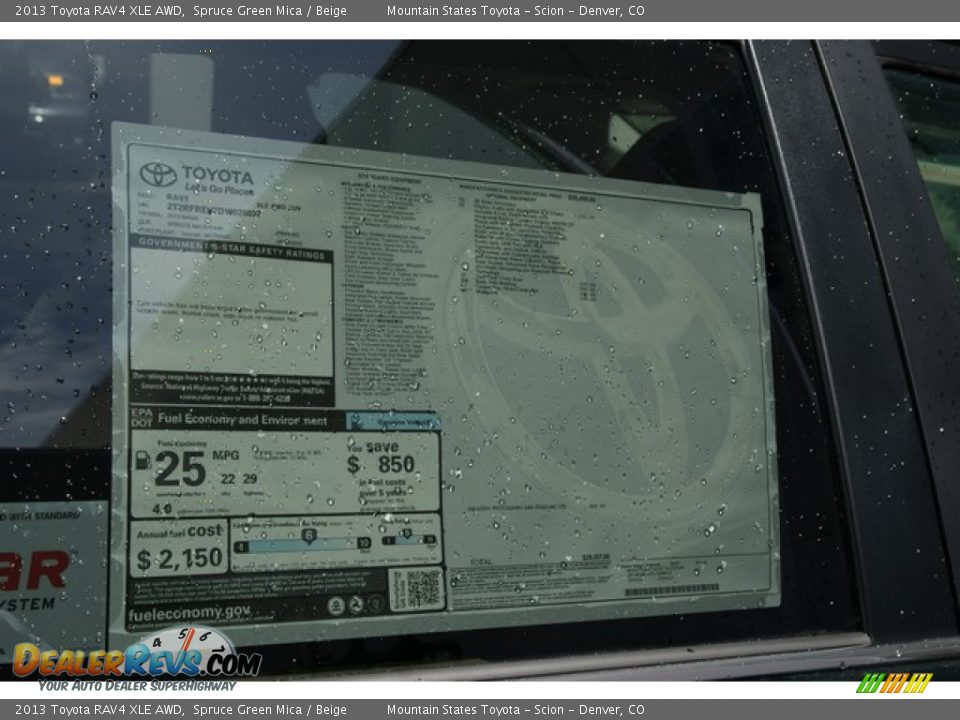
Task: Click the fuel economy rating slider bar
Action: [x=303, y=543]
